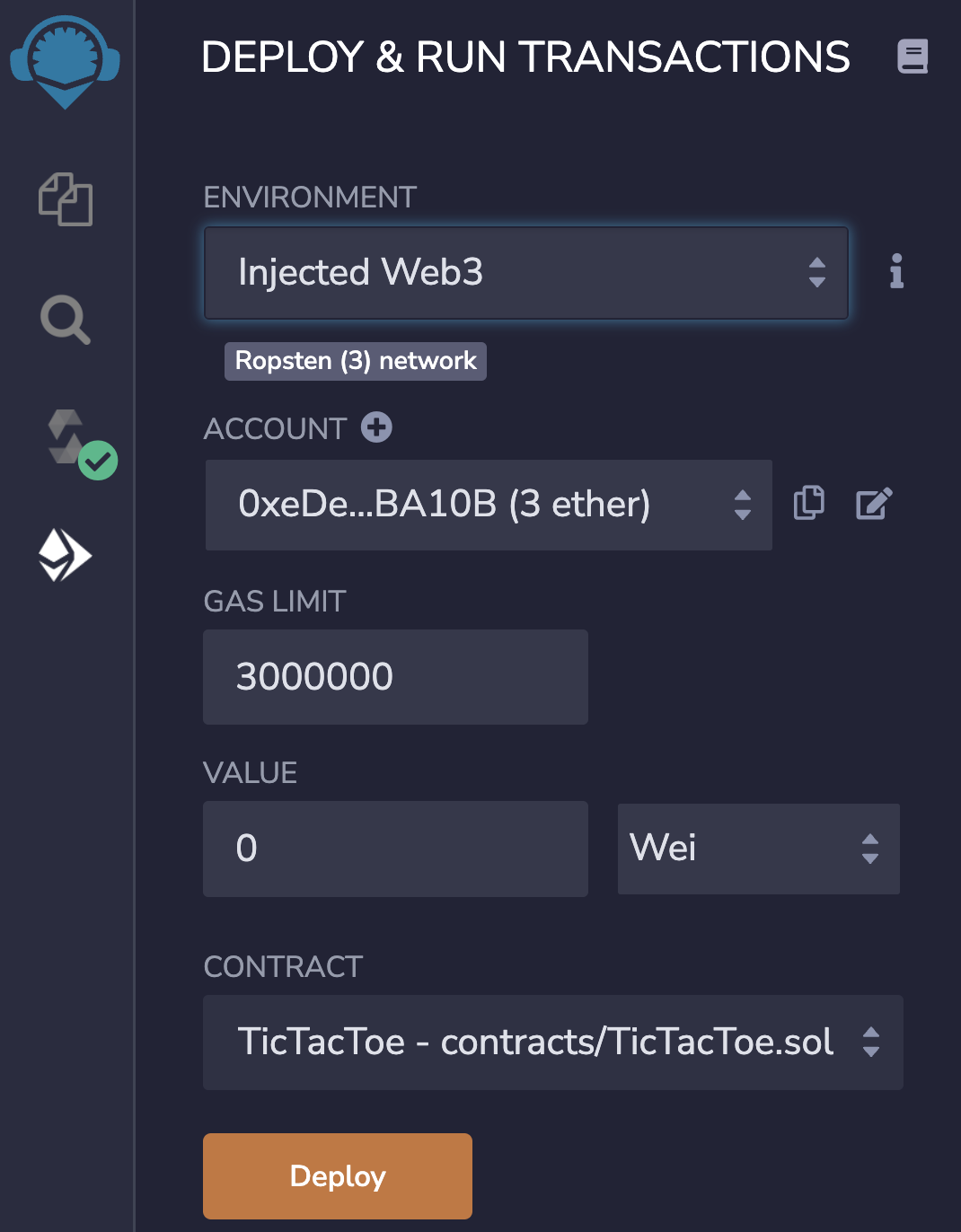Show the environment info icon
The image size is (961, 1232).
[x=896, y=271]
